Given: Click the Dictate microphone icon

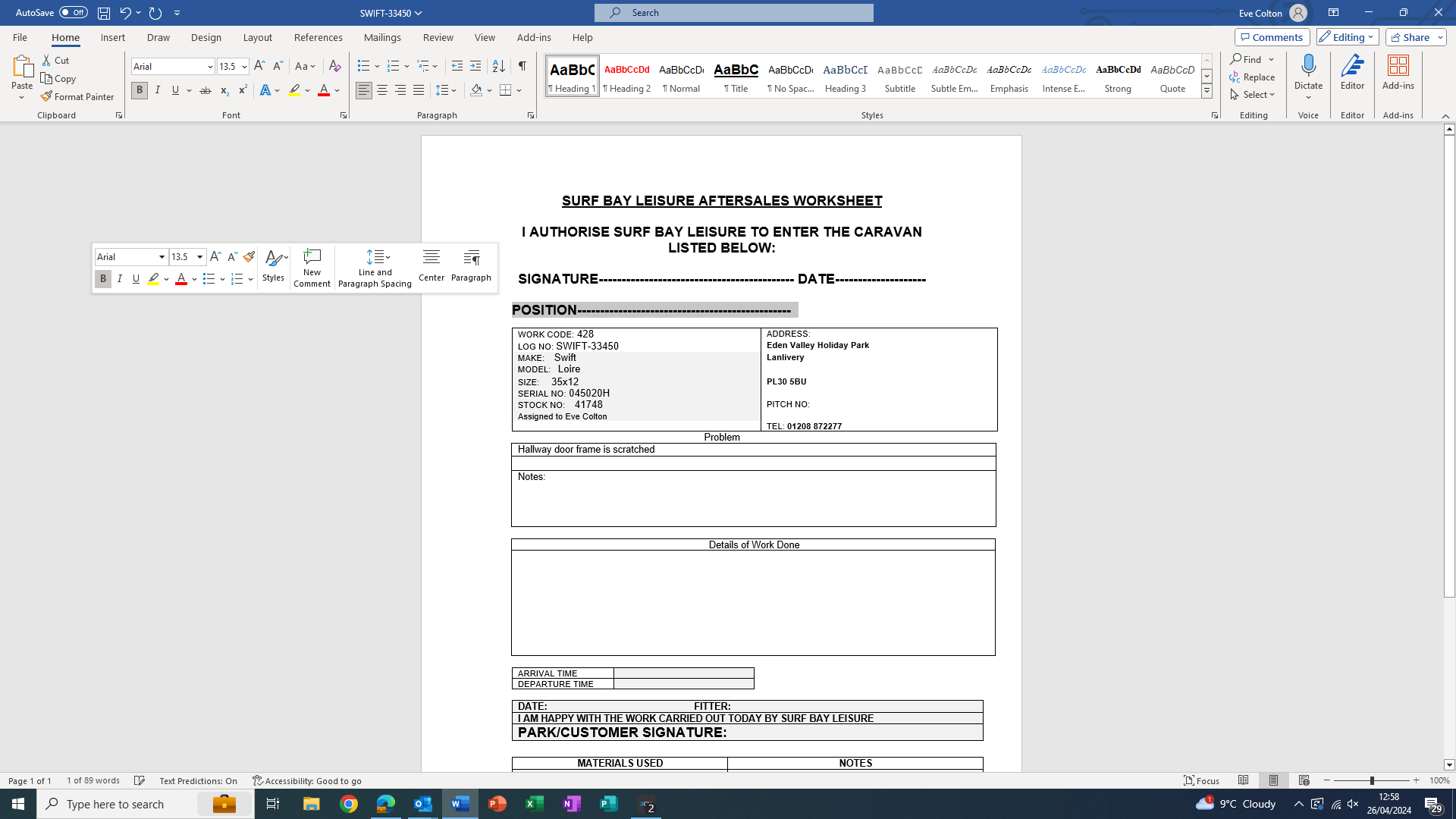Looking at the screenshot, I should point(1308,67).
